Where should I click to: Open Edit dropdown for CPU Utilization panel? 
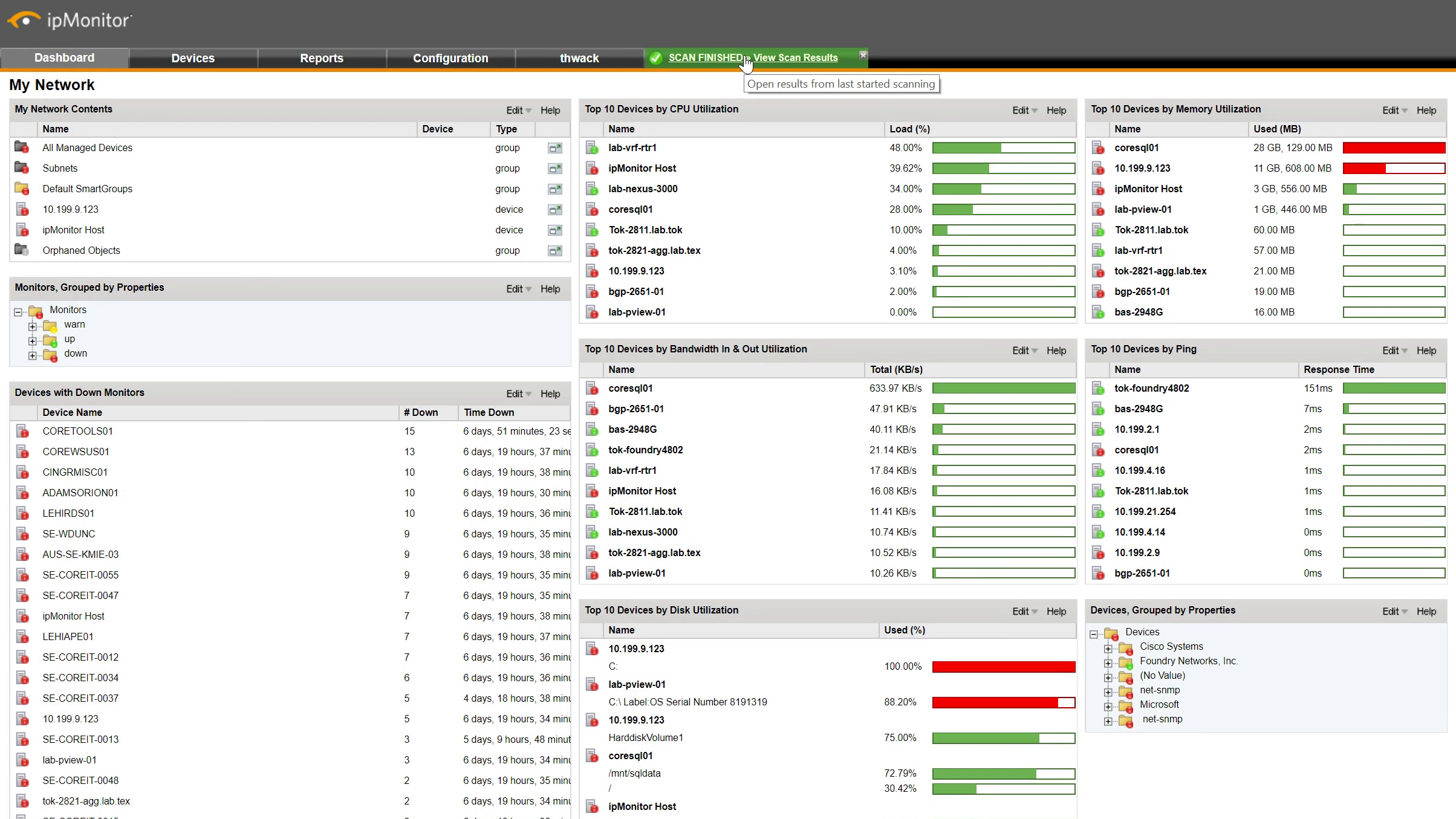tap(1024, 111)
